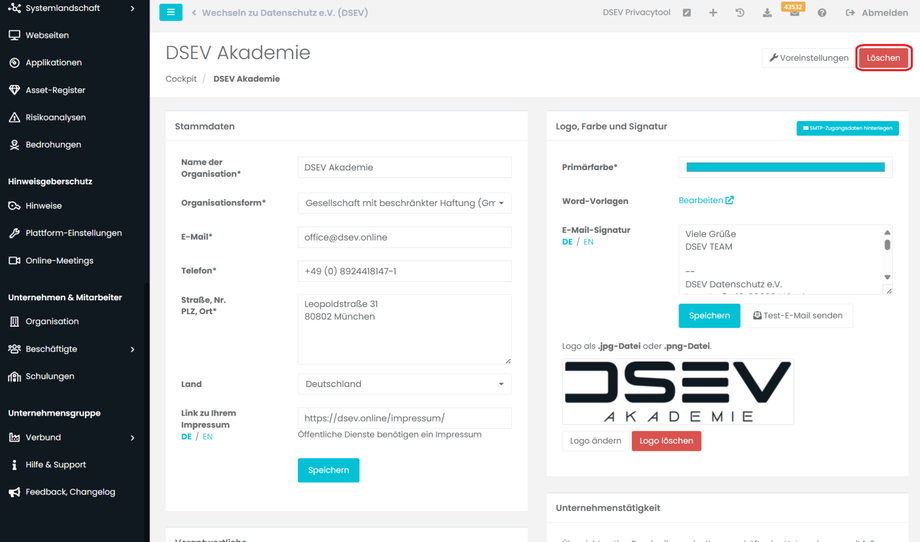Open the history clock icon
920x542 pixels.
(x=740, y=13)
